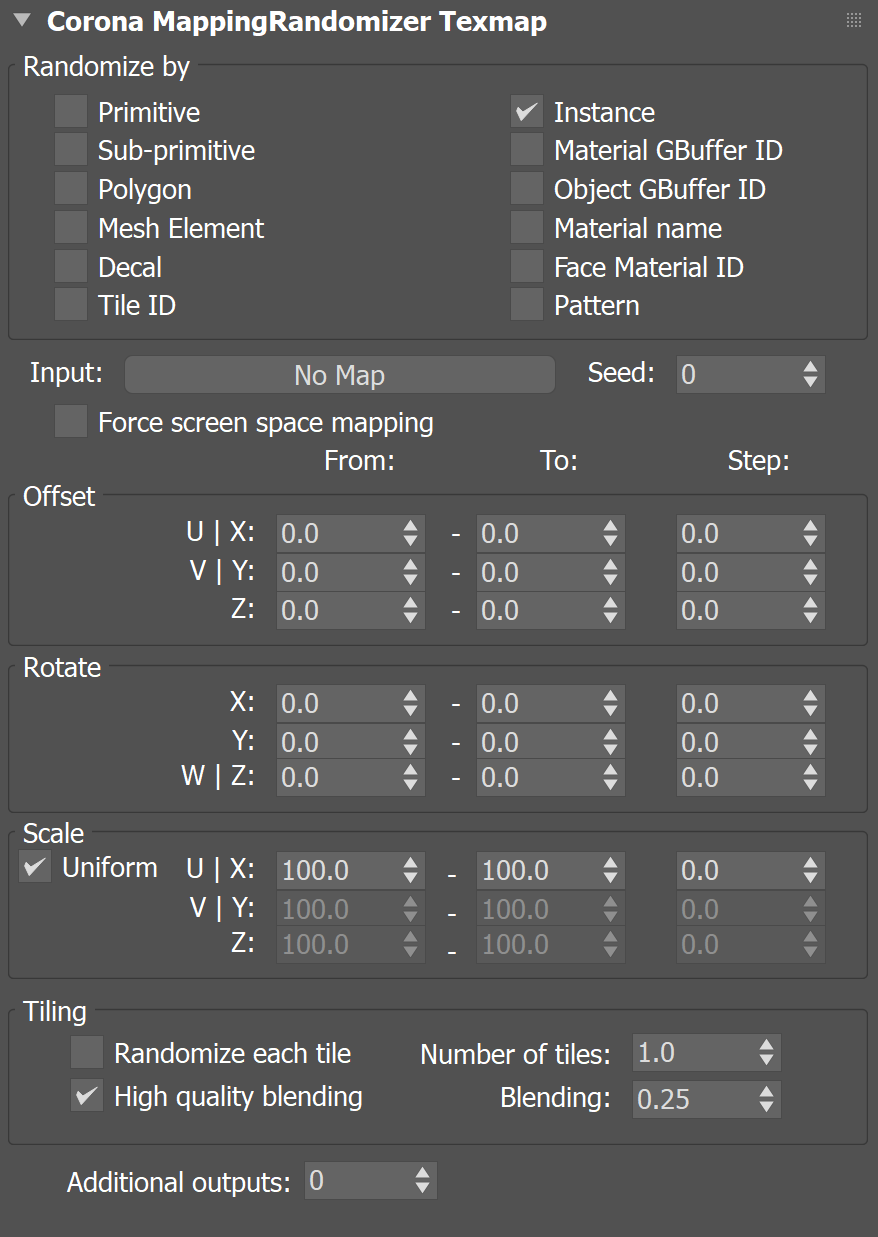Click the Rotate X Step field

tap(738, 703)
